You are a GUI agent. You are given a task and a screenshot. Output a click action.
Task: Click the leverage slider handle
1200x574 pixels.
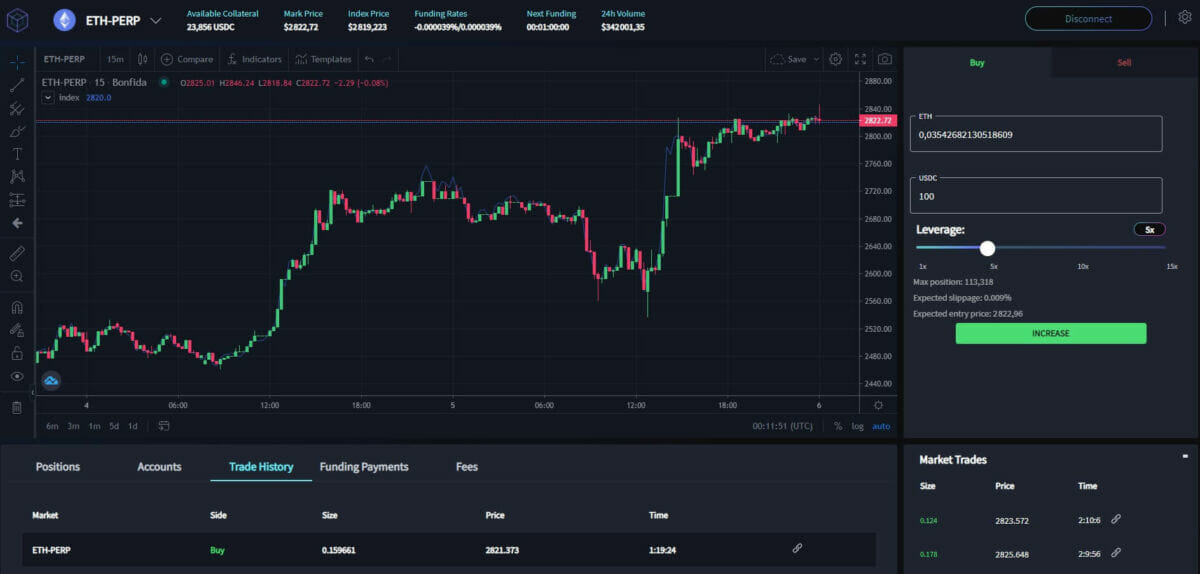[987, 248]
